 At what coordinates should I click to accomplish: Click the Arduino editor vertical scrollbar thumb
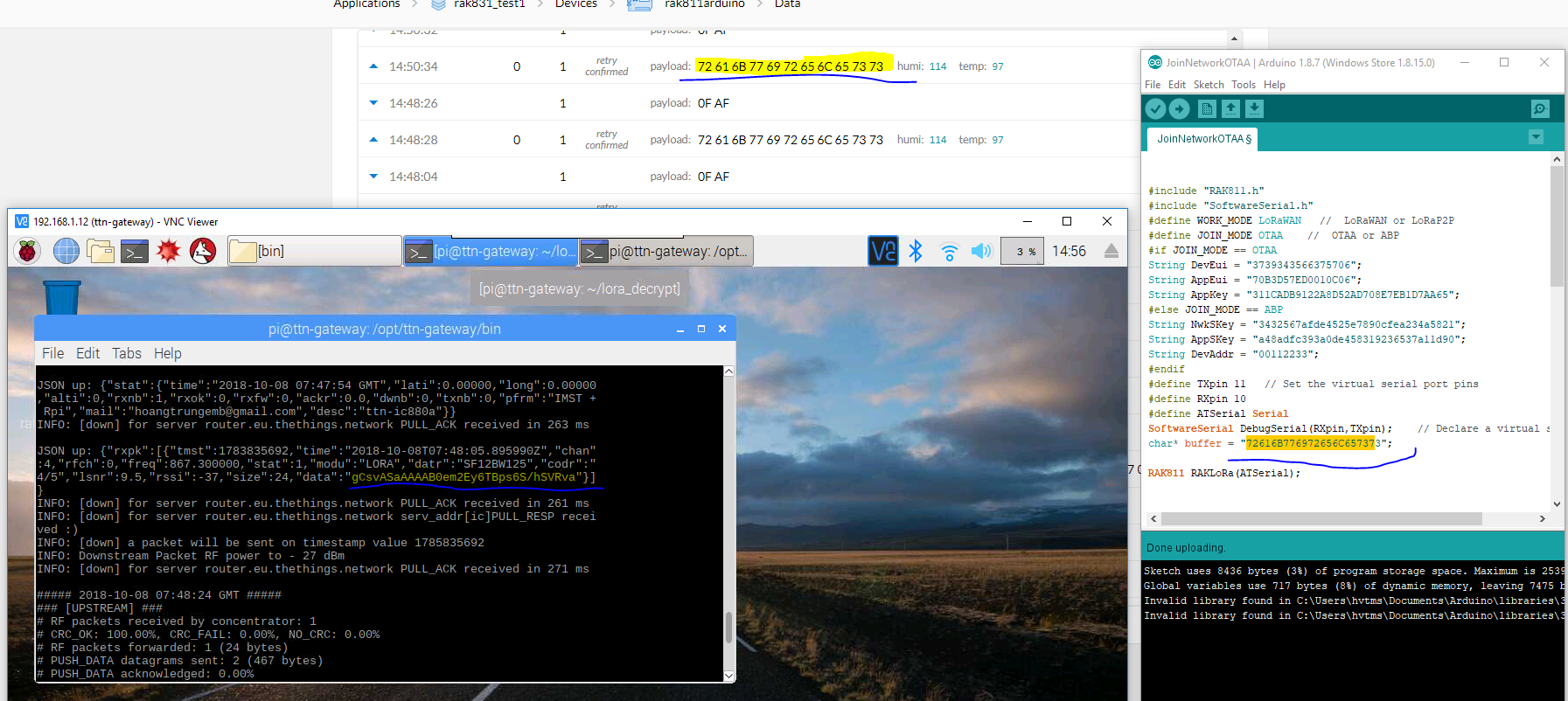(x=1557, y=226)
